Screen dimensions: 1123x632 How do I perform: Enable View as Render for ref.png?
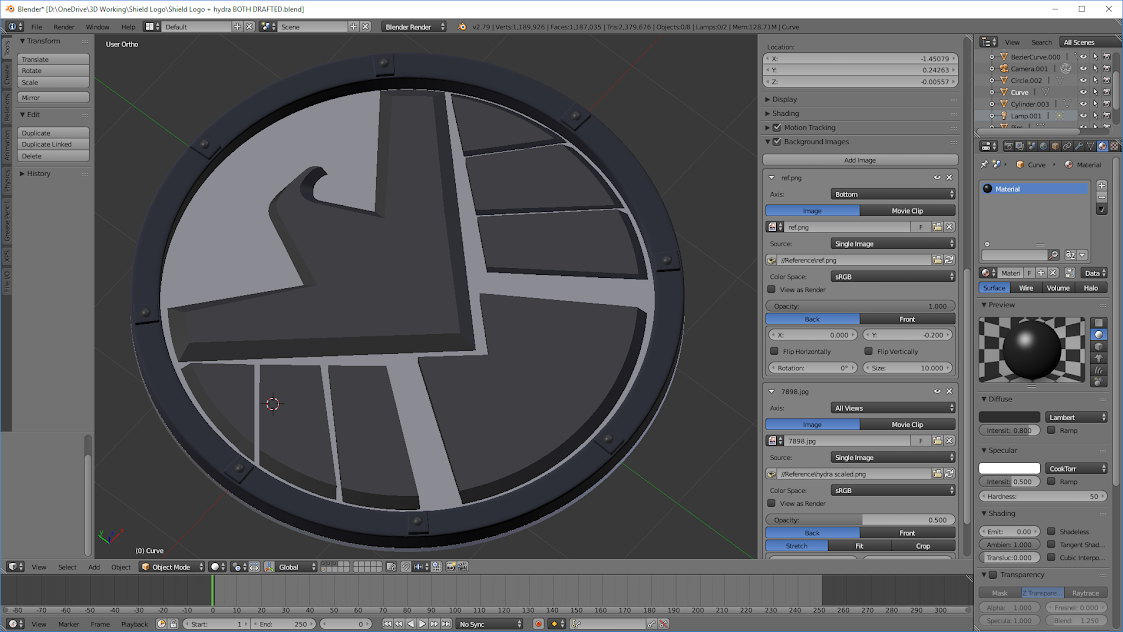pyautogui.click(x=771, y=289)
